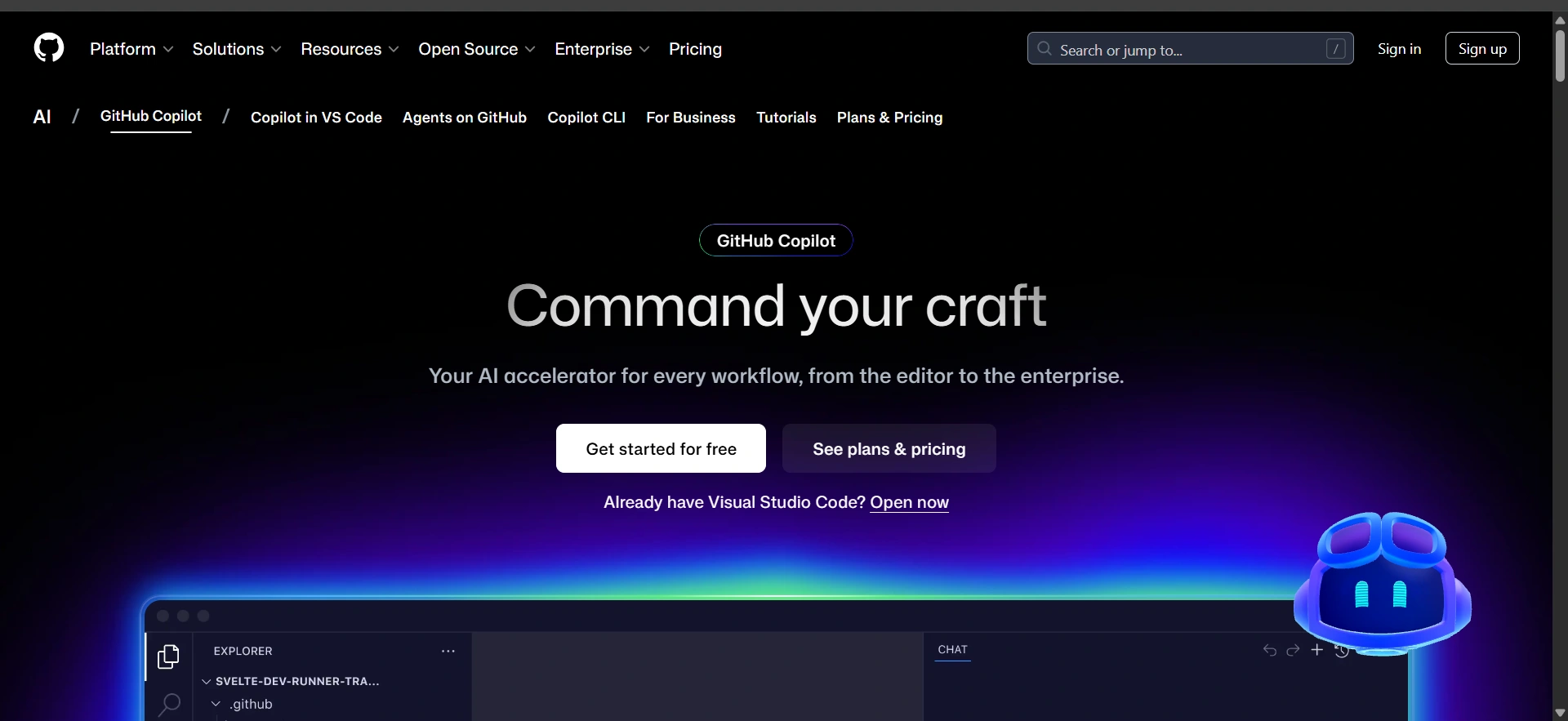Expand the Enterprise menu
This screenshot has height=721, width=1568.
[x=602, y=49]
